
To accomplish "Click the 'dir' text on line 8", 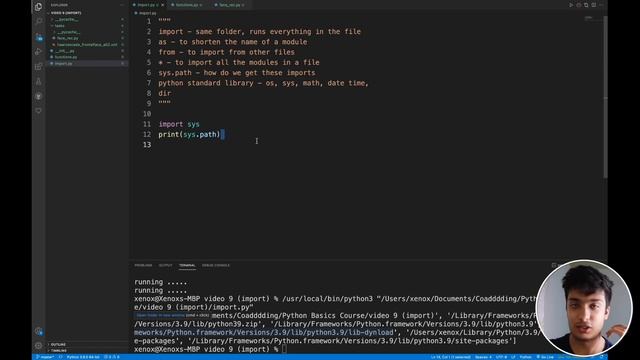I will pyautogui.click(x=164, y=93).
